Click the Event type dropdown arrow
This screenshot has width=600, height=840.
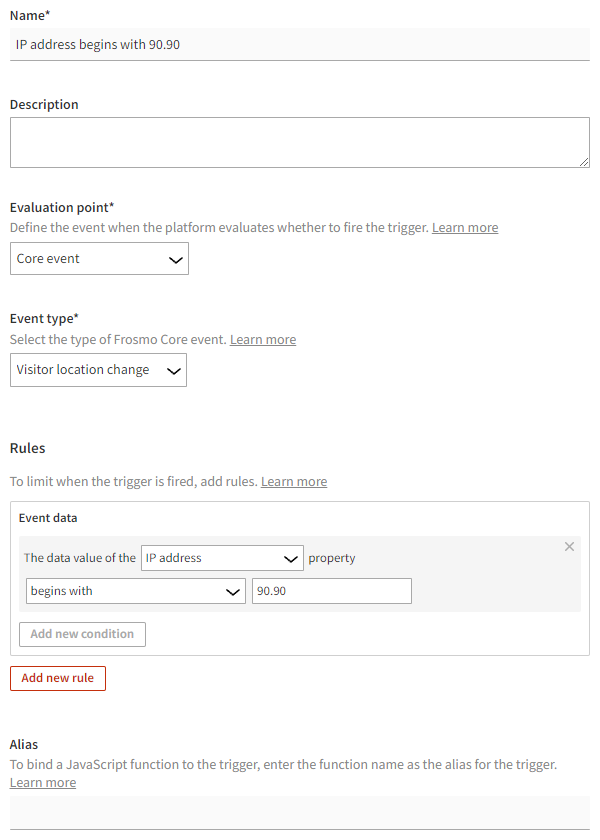click(x=176, y=370)
